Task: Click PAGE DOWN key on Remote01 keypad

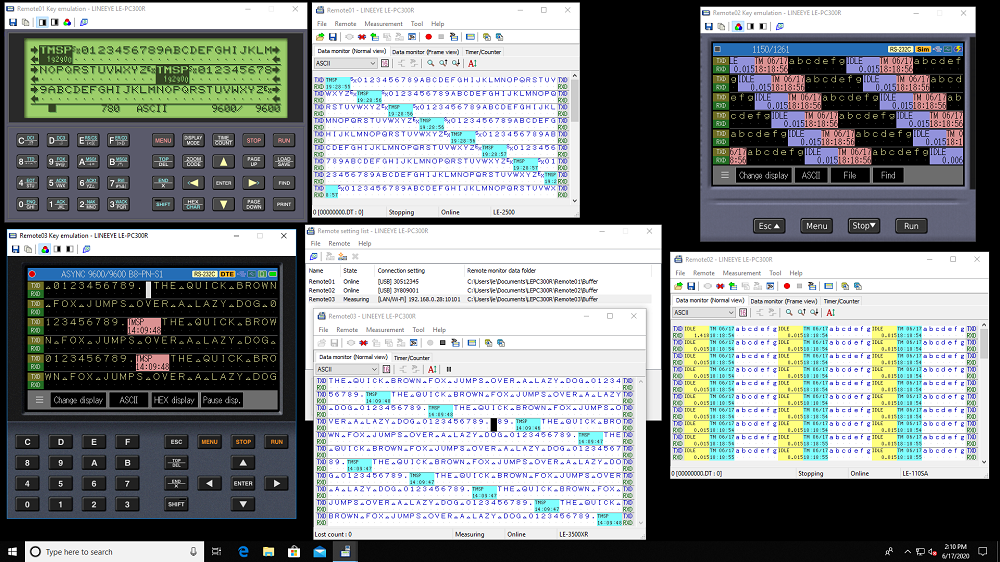Action: [254, 204]
